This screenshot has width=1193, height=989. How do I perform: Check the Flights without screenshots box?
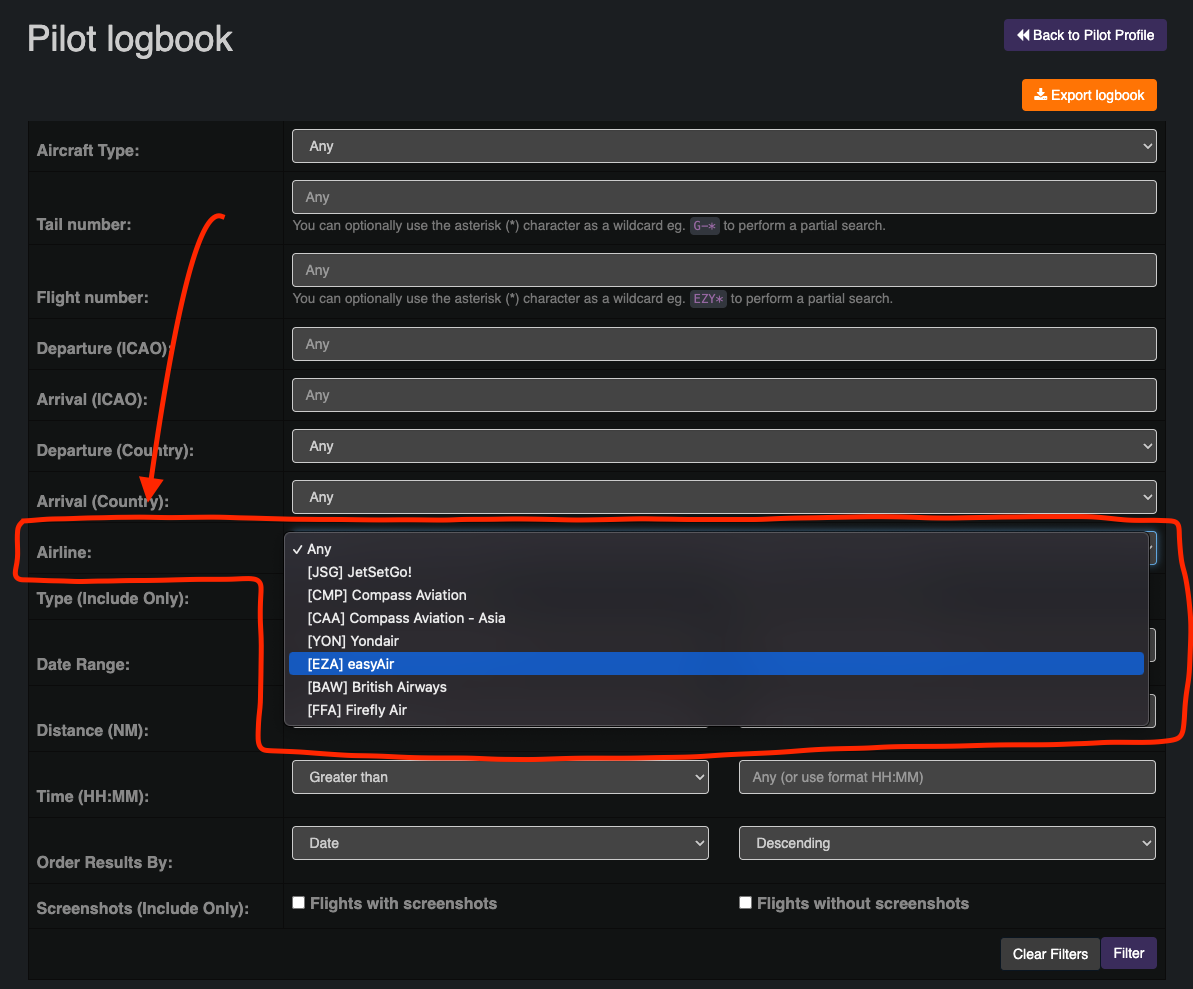click(x=745, y=901)
